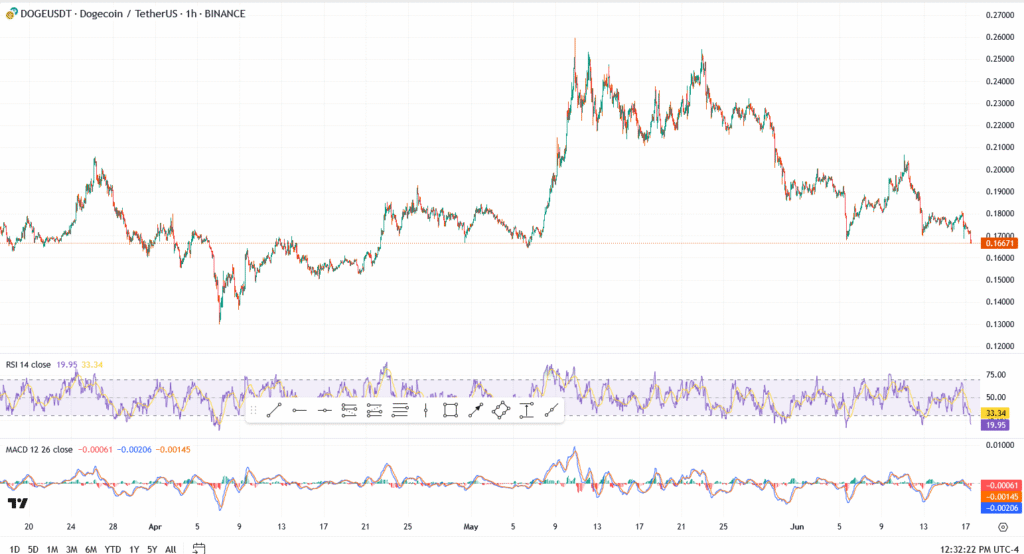Open the Go to date calendar icon
This screenshot has width=1024, height=554.
pos(199,549)
